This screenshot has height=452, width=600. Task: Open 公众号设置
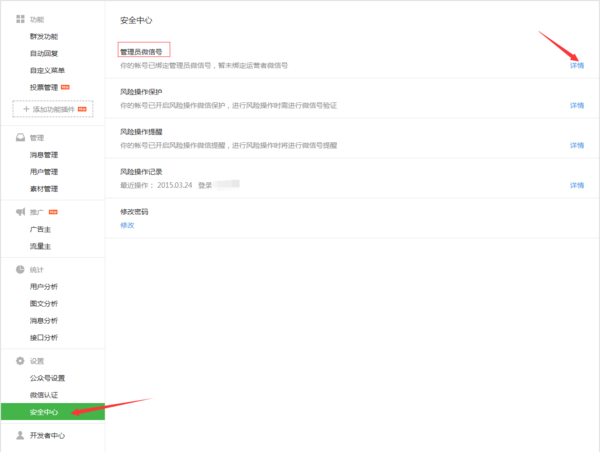click(x=47, y=378)
